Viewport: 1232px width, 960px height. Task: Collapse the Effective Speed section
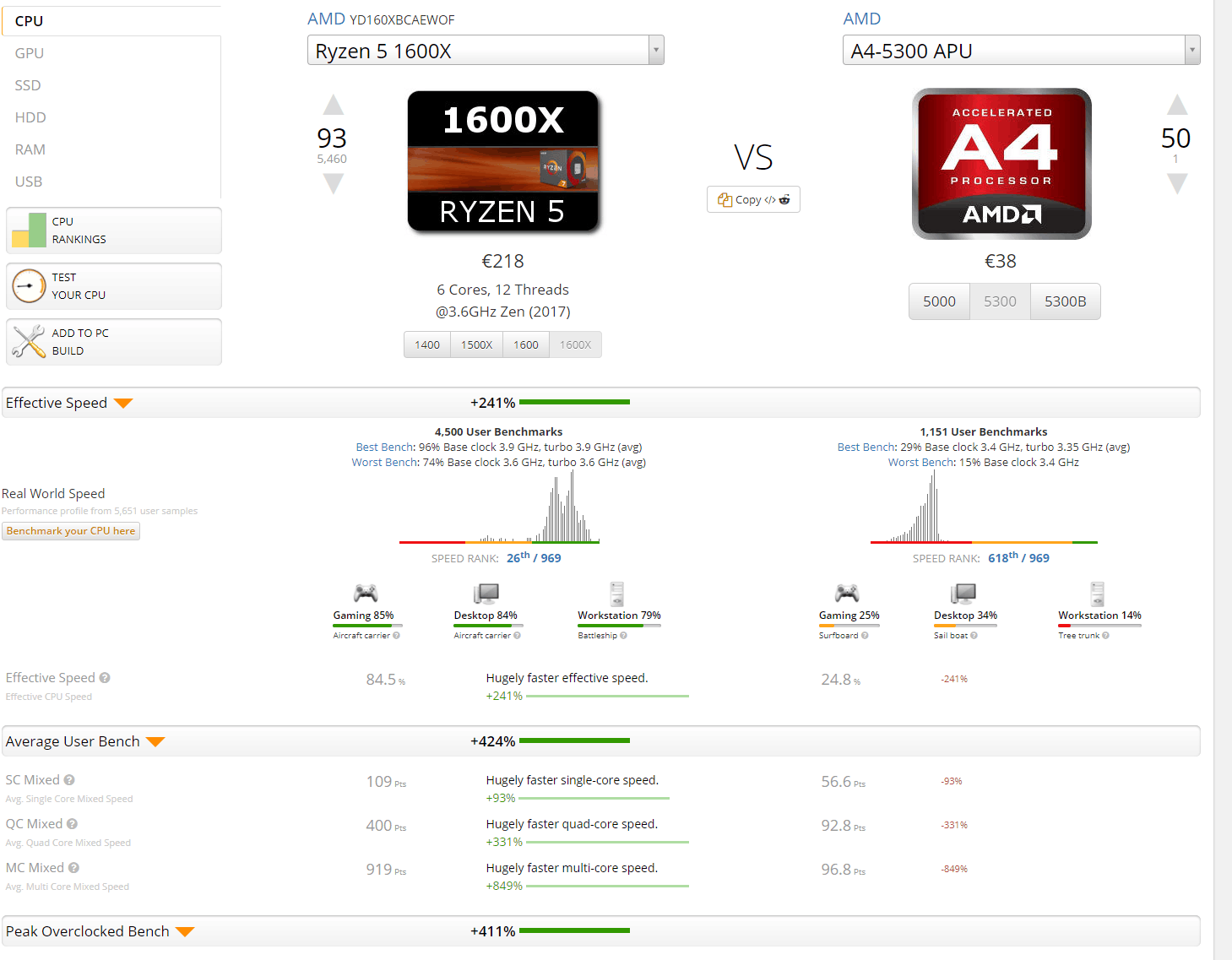tap(123, 403)
